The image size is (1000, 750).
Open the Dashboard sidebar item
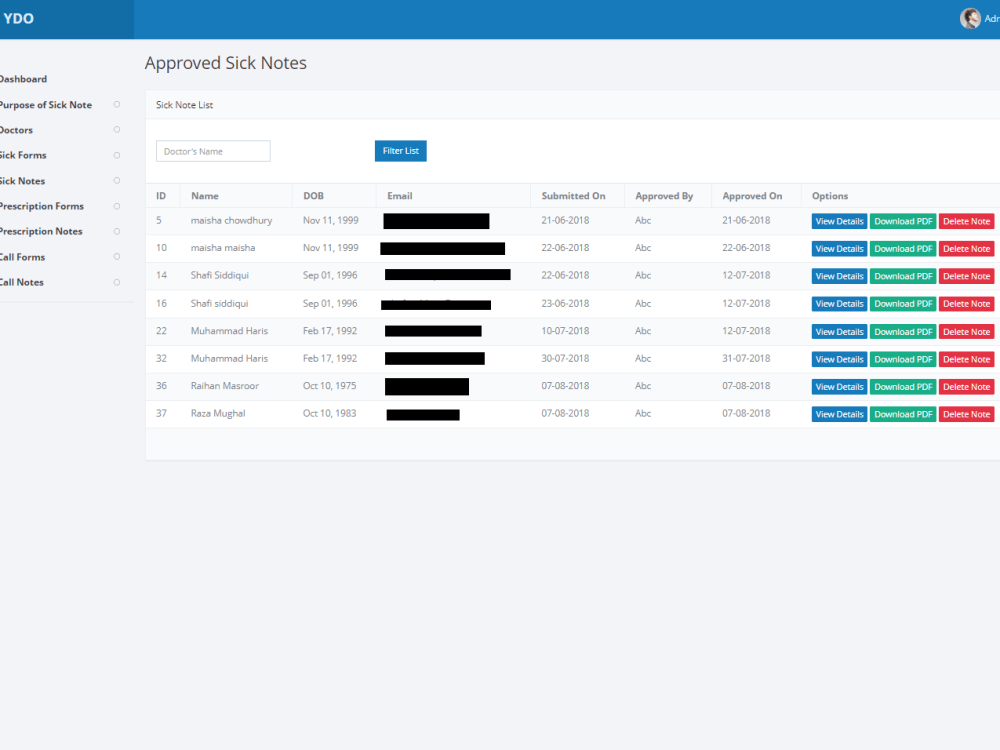pyautogui.click(x=23, y=79)
